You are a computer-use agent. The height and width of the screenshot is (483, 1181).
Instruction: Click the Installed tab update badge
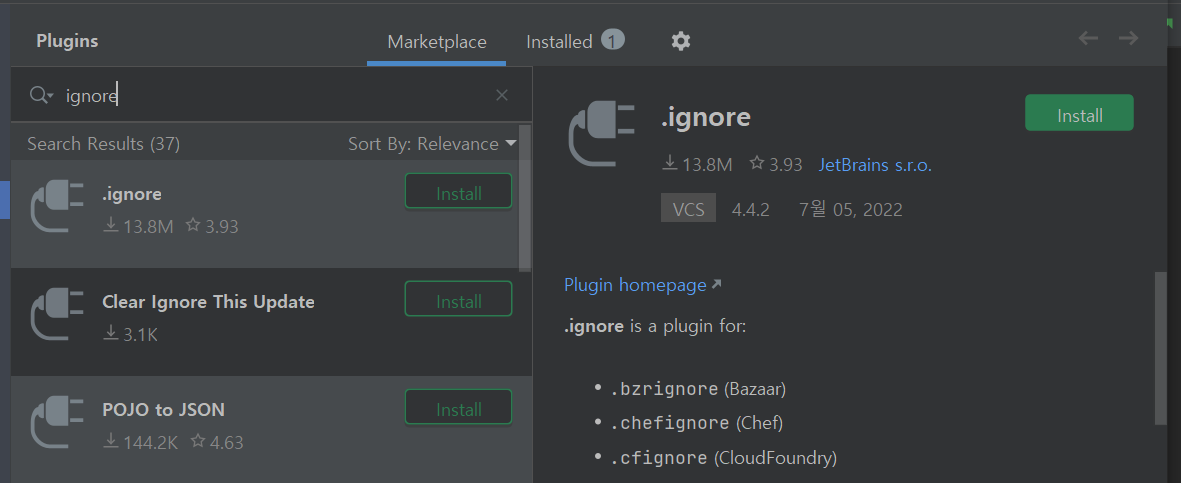[x=612, y=40]
